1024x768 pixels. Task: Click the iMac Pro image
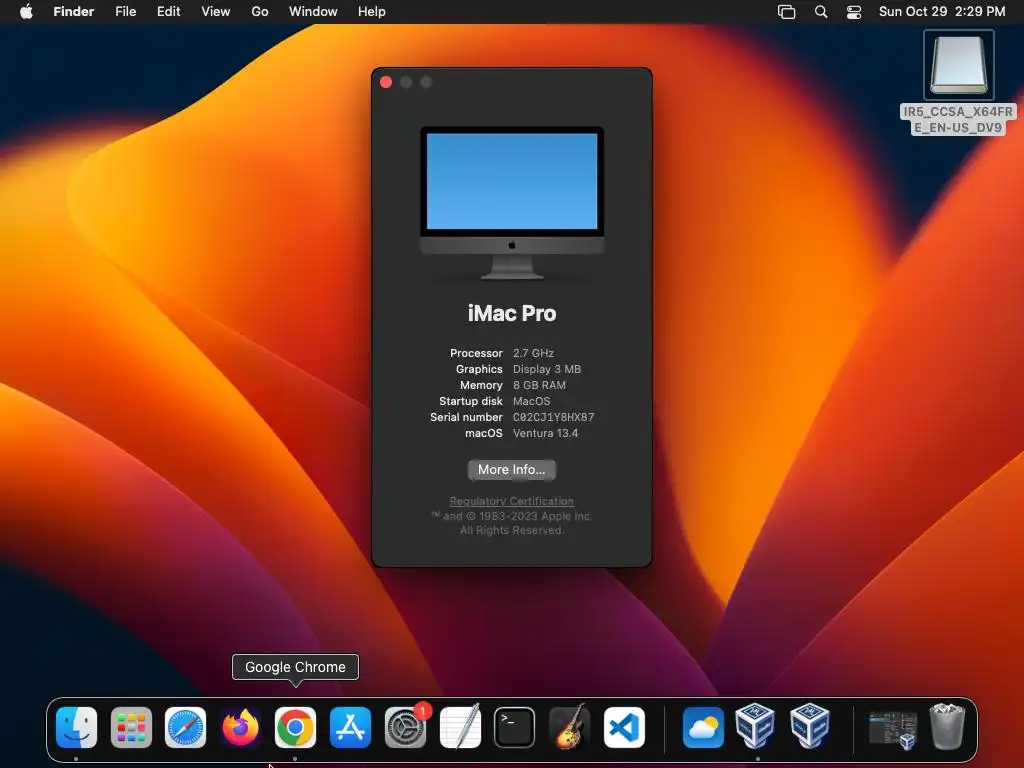coord(511,203)
